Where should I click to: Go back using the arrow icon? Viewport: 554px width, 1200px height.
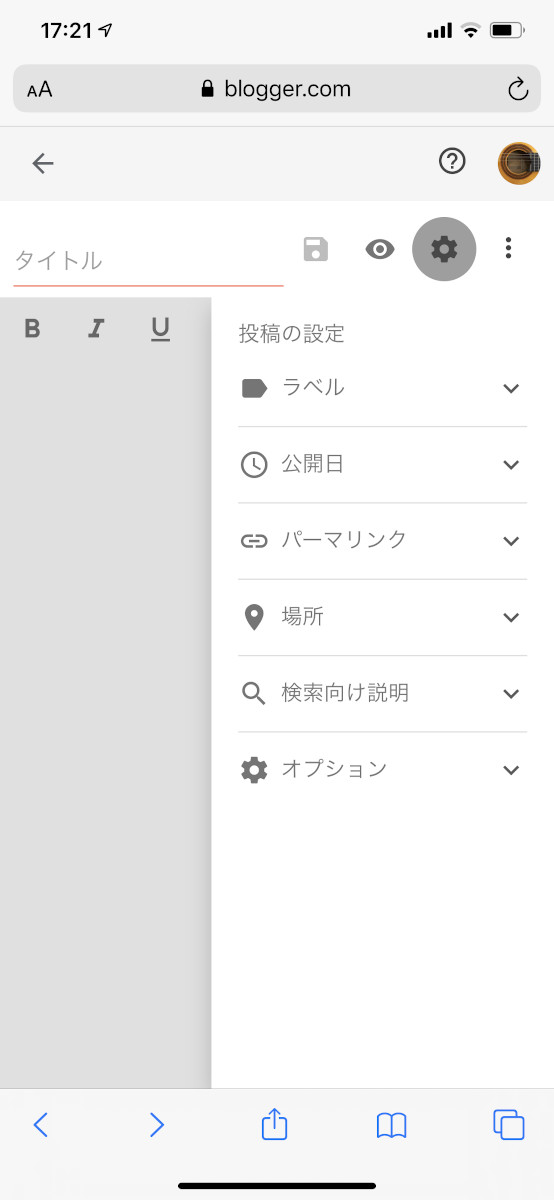pos(42,163)
